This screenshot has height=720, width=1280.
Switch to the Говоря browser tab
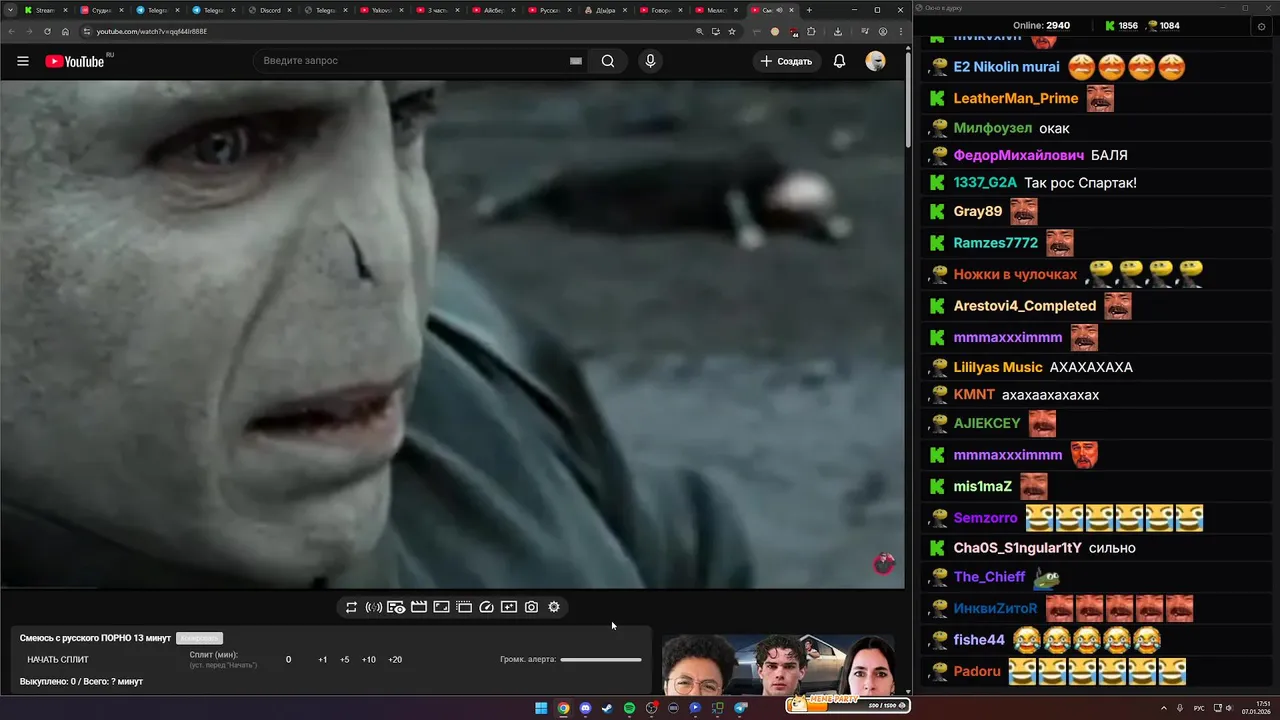(661, 10)
